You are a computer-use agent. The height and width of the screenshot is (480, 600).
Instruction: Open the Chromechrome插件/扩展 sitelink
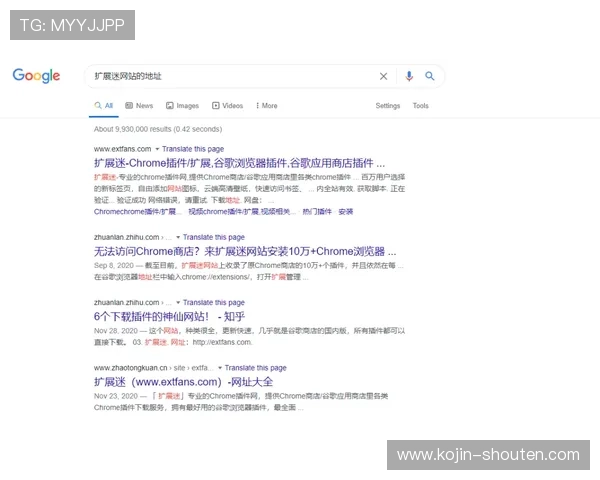click(138, 212)
